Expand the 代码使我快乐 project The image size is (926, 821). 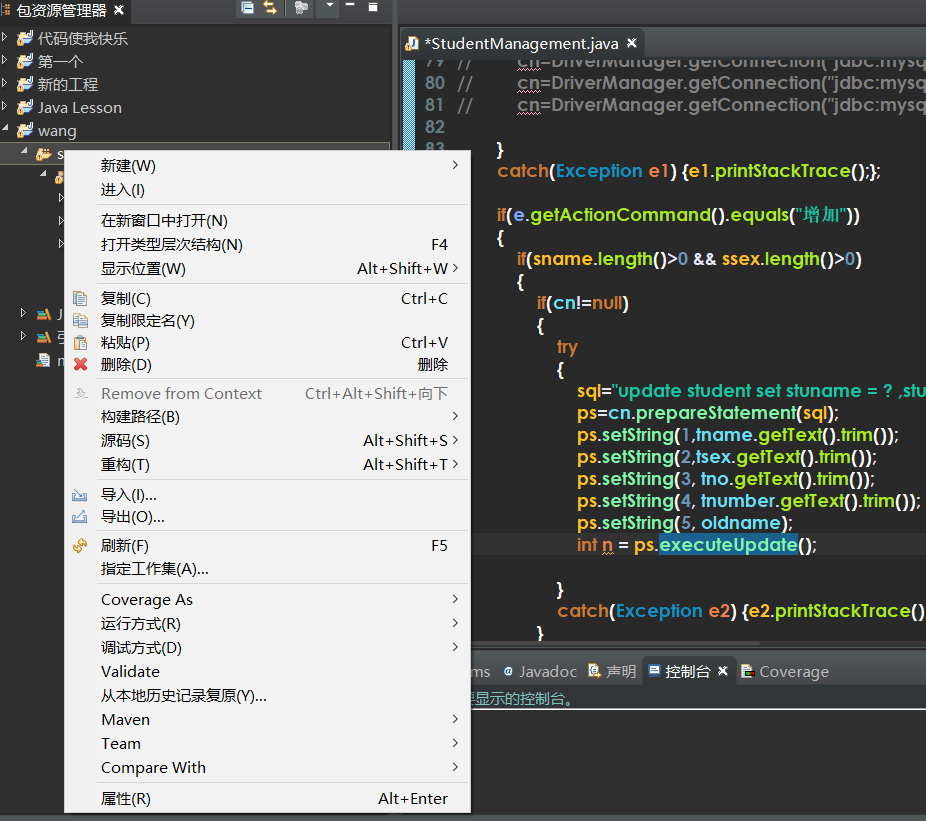click(5, 38)
